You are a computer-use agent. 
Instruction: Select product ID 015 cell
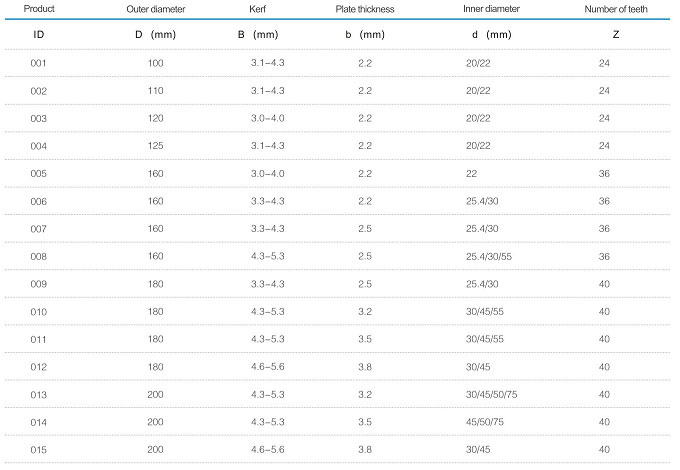coord(39,450)
